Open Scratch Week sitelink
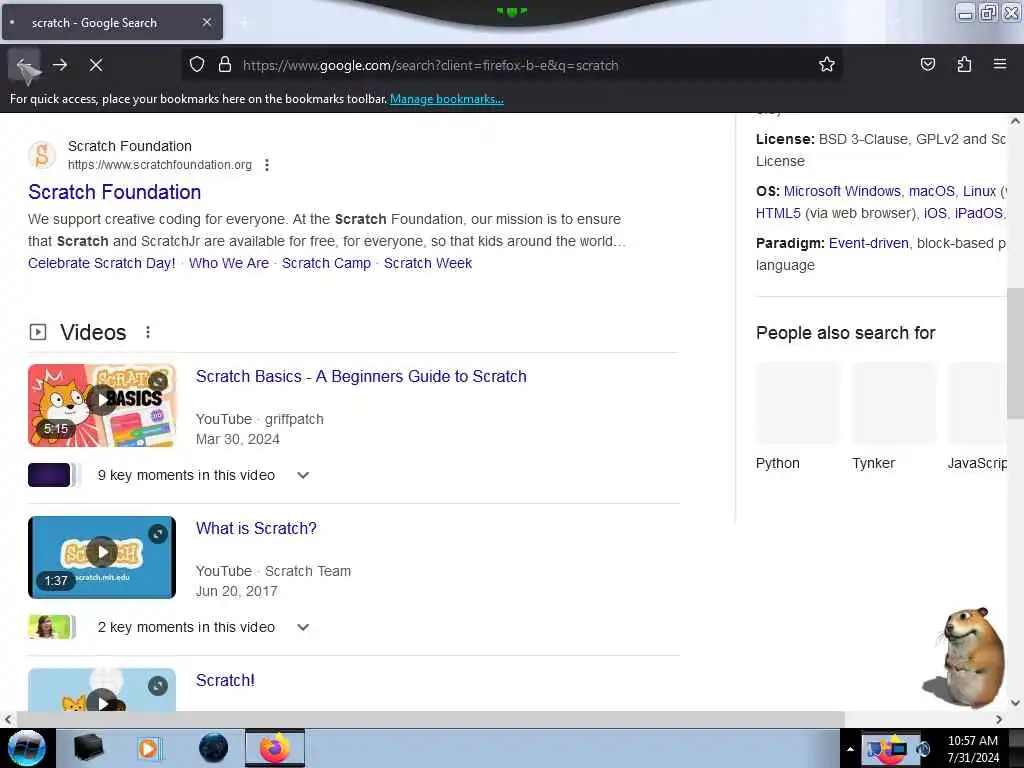1024x768 pixels. [x=428, y=263]
